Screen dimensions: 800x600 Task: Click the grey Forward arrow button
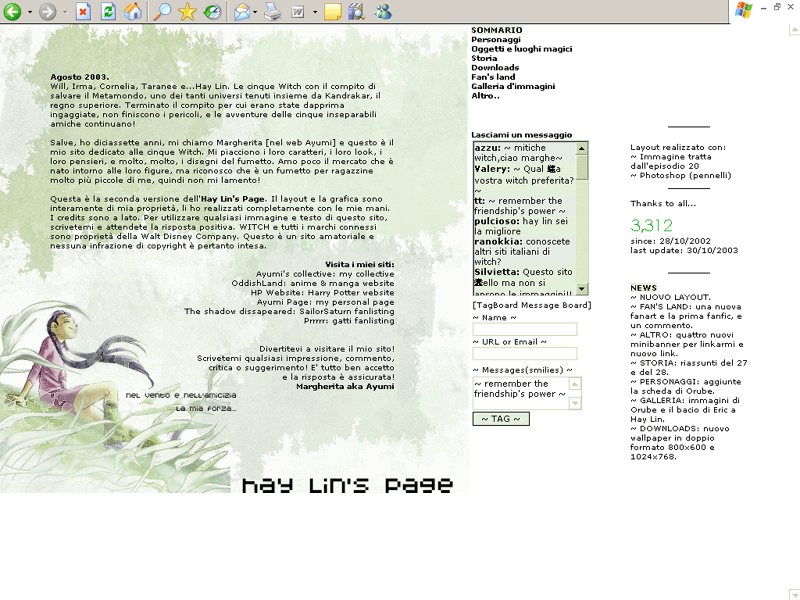(48, 11)
